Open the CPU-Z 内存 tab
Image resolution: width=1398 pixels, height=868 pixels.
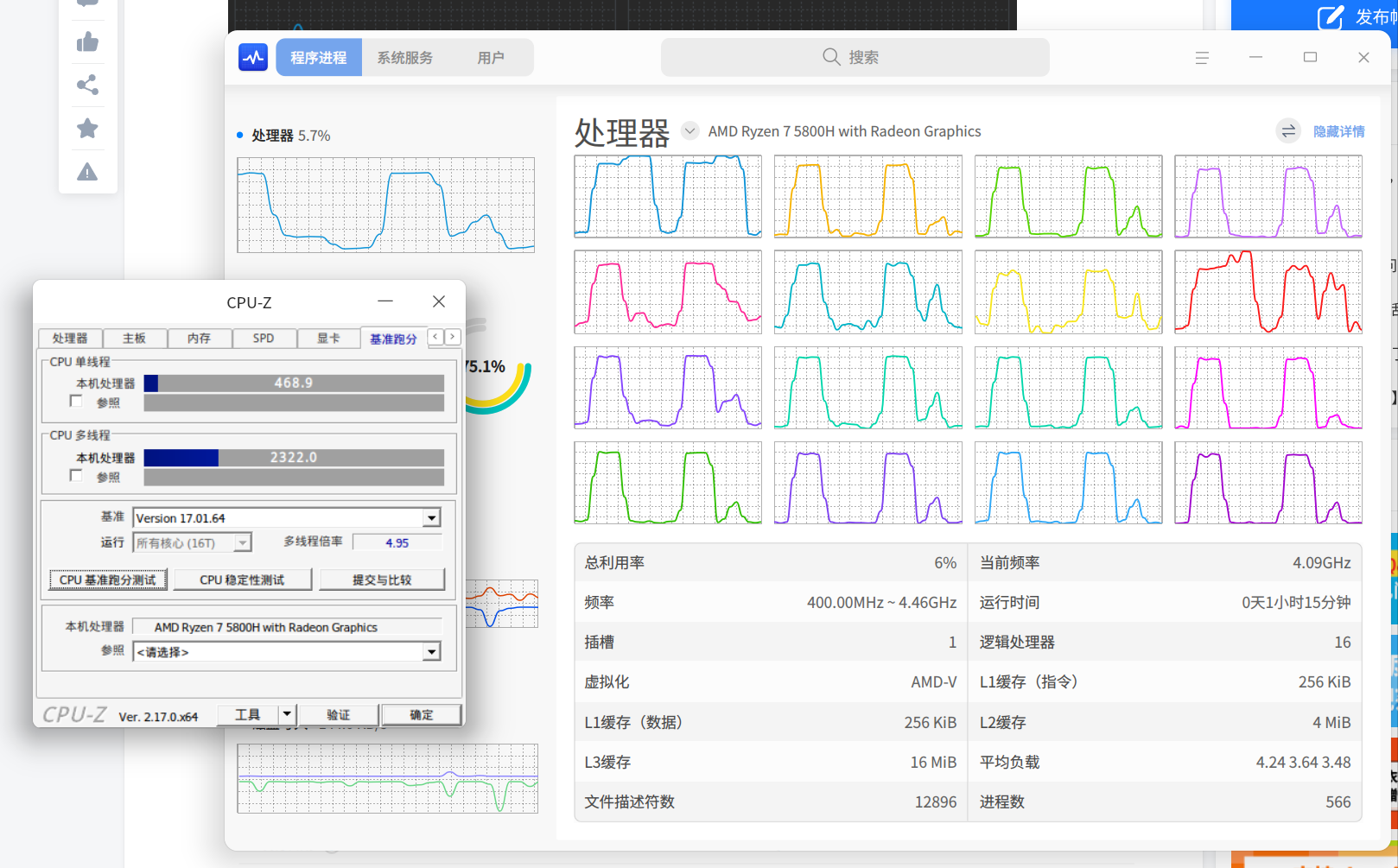(199, 338)
